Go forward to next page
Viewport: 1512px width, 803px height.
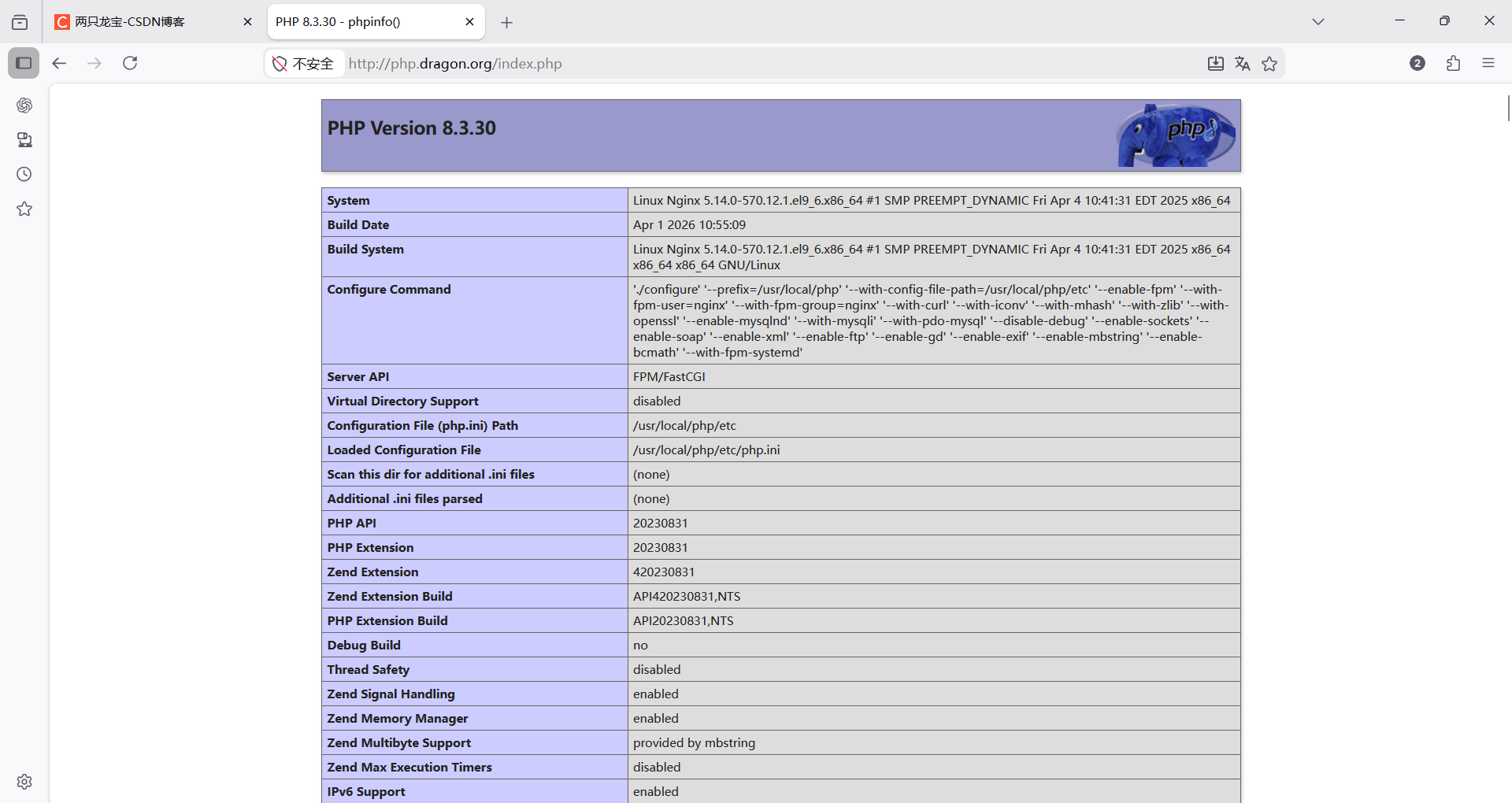click(x=94, y=63)
